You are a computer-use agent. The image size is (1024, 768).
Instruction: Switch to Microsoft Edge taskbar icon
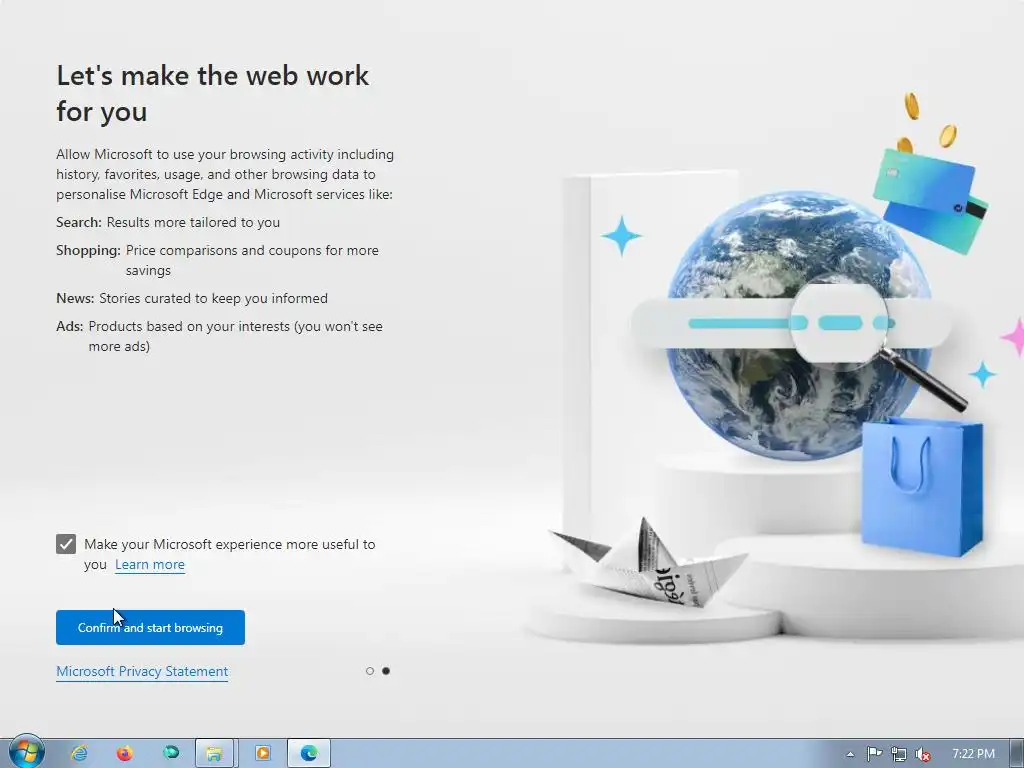309,754
